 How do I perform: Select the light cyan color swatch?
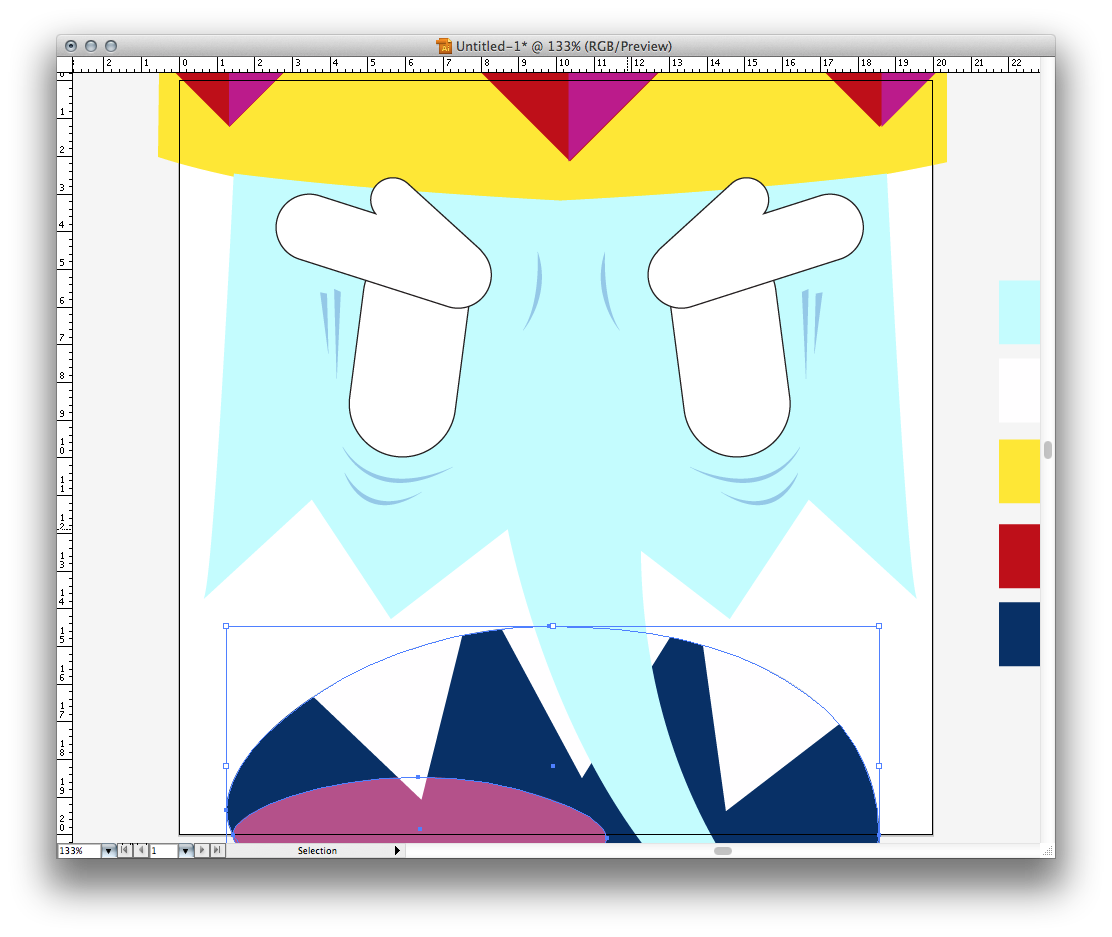[1019, 312]
